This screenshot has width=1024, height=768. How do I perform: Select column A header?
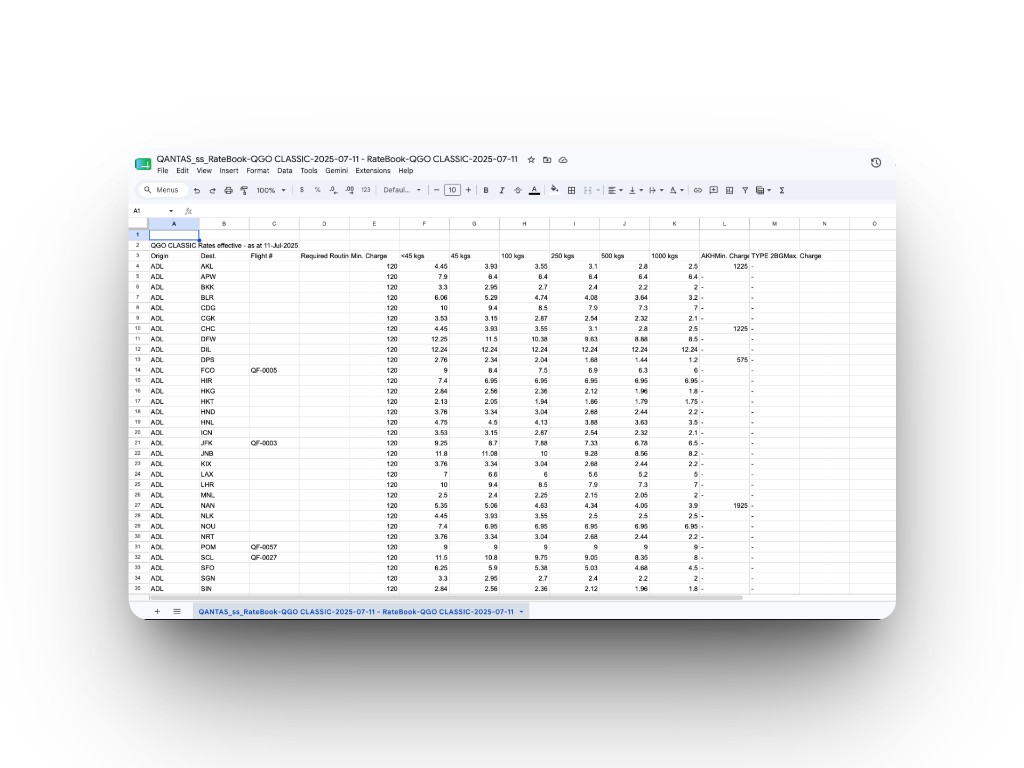[x=174, y=224]
